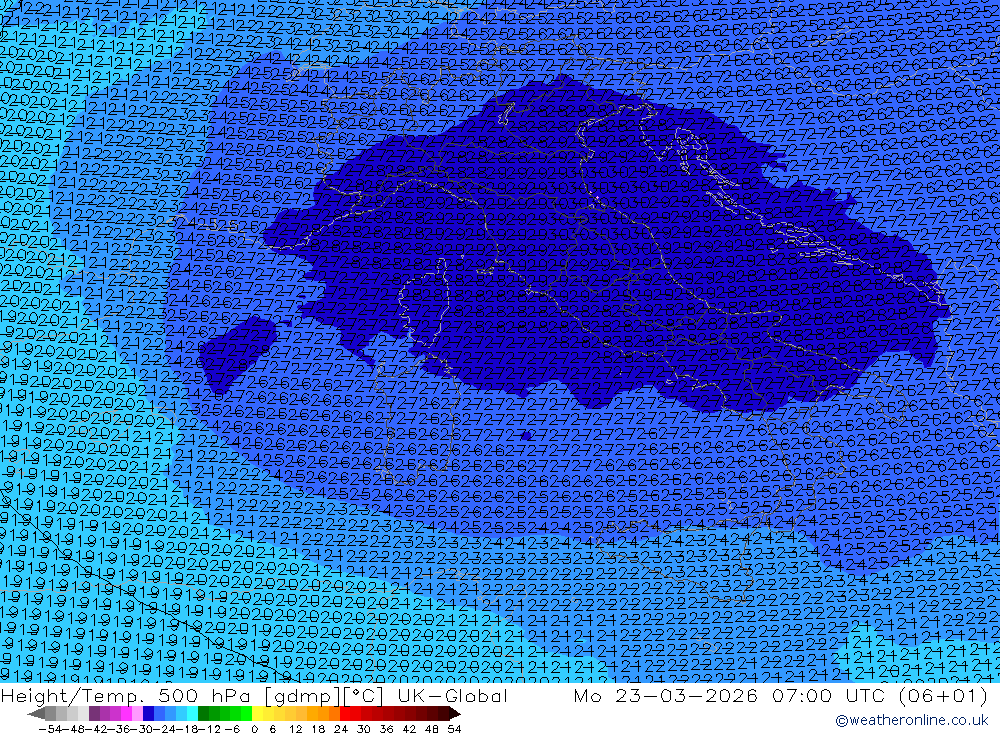Click the cyan legend swatch near -18
This screenshot has width=1000, height=733.
tap(192, 713)
